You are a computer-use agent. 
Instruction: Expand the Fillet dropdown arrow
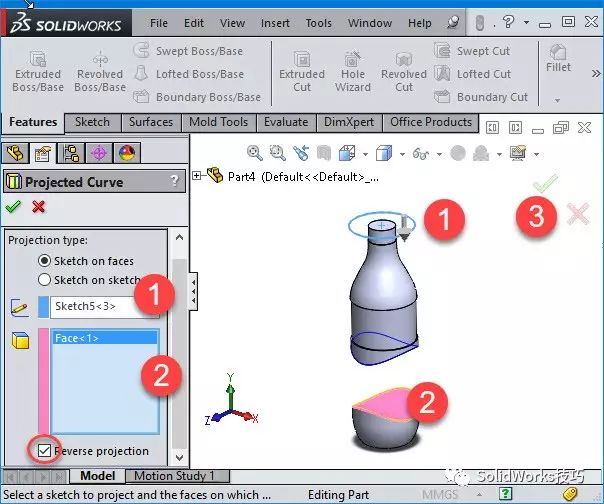point(557,100)
